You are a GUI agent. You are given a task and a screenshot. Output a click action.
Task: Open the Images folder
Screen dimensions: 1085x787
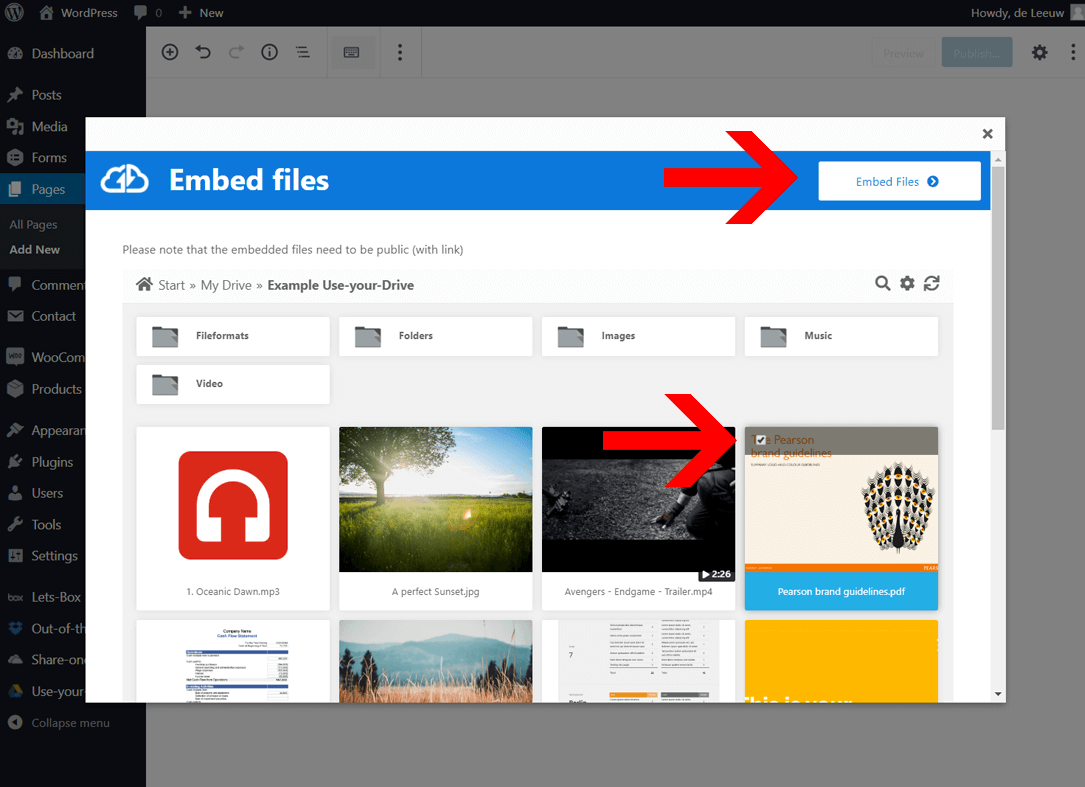coord(638,336)
